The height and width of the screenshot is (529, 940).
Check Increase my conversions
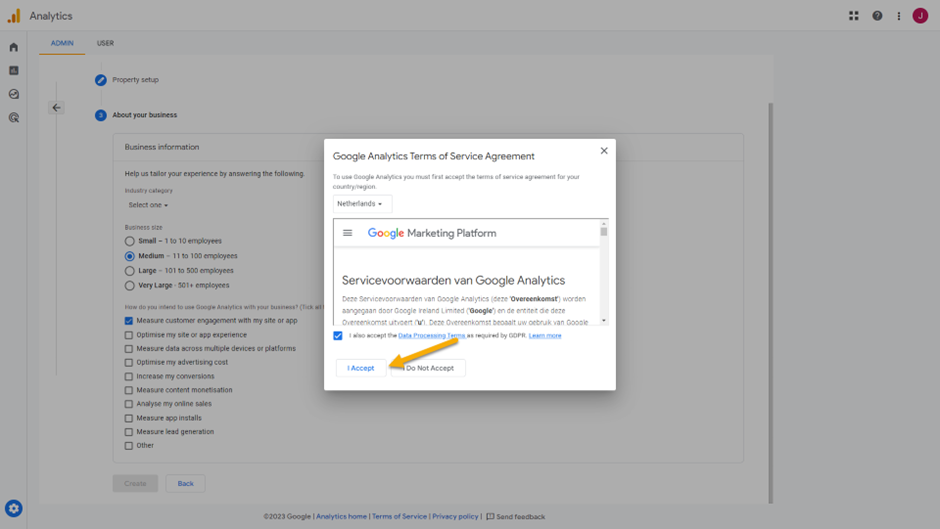coord(128,376)
